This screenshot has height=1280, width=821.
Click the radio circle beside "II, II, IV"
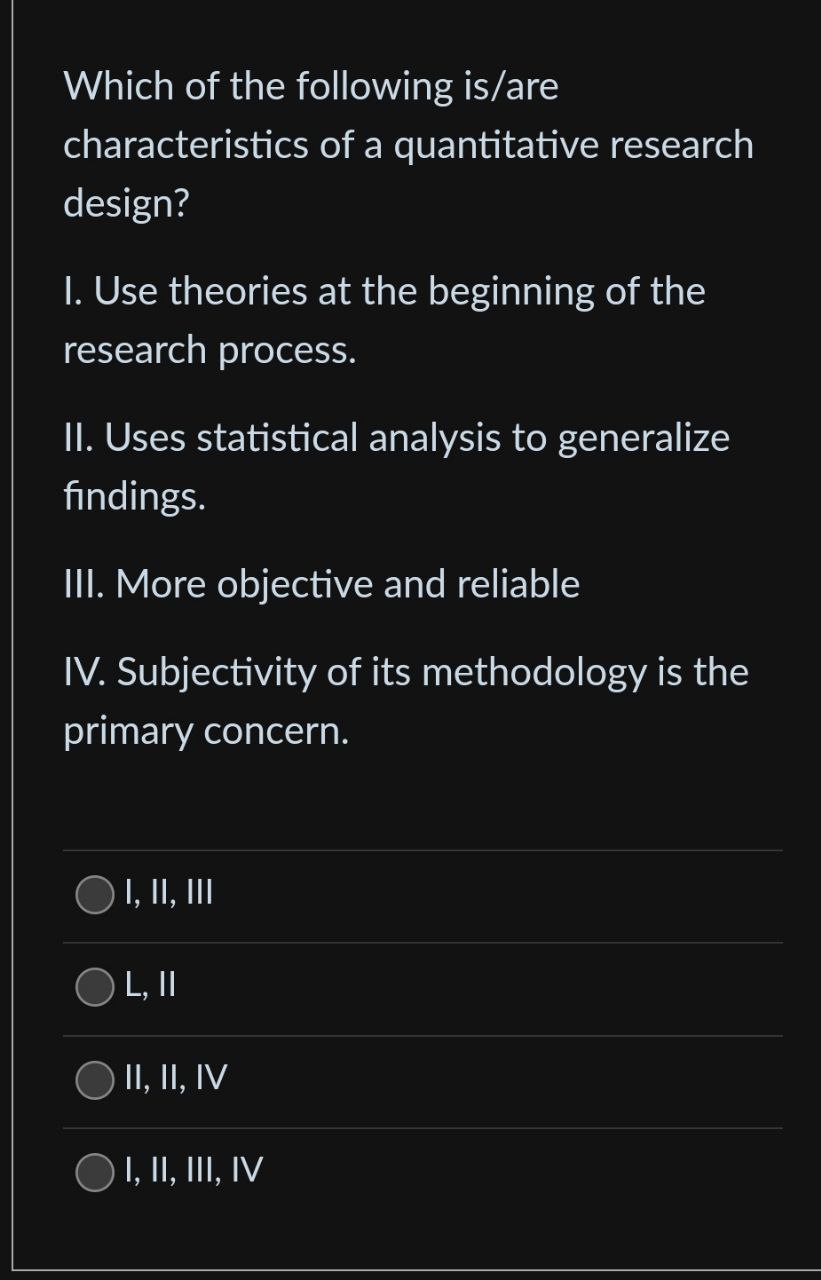(x=94, y=1080)
